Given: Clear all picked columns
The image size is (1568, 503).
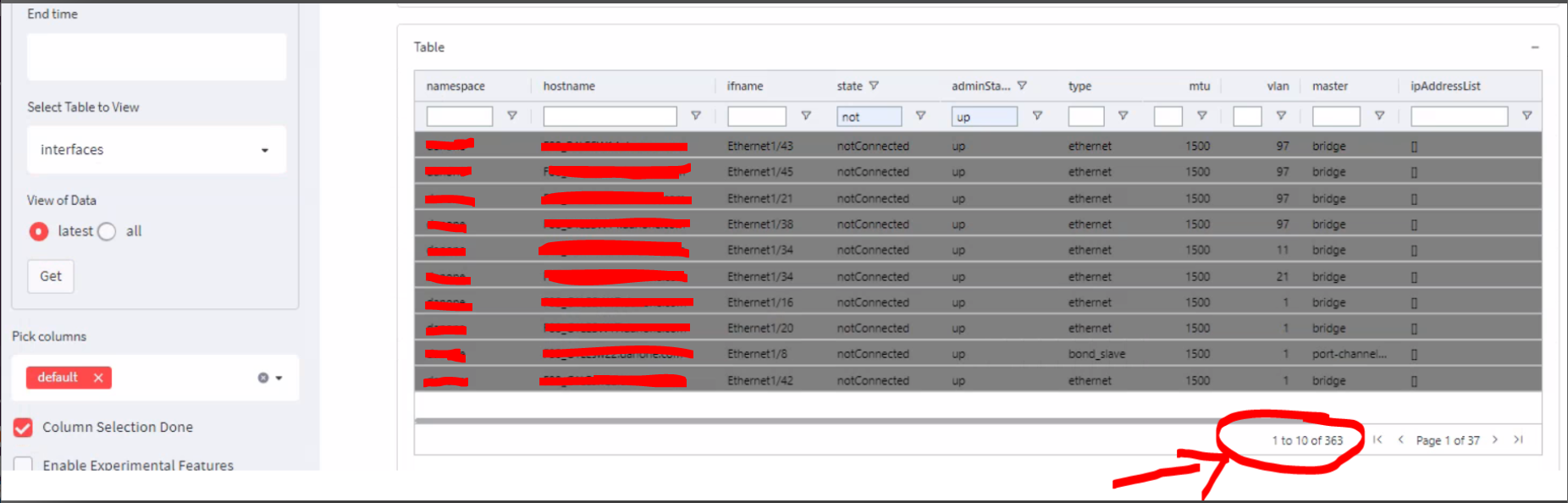Looking at the screenshot, I should point(263,378).
